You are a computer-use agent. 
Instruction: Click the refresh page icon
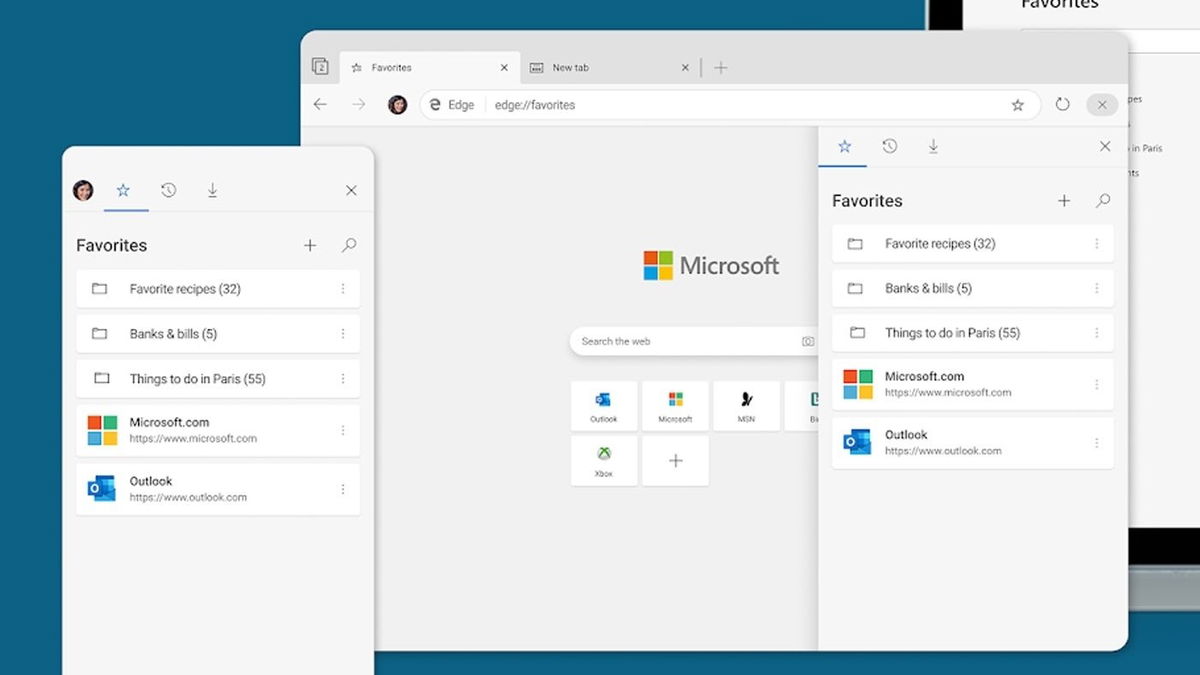(x=1062, y=105)
